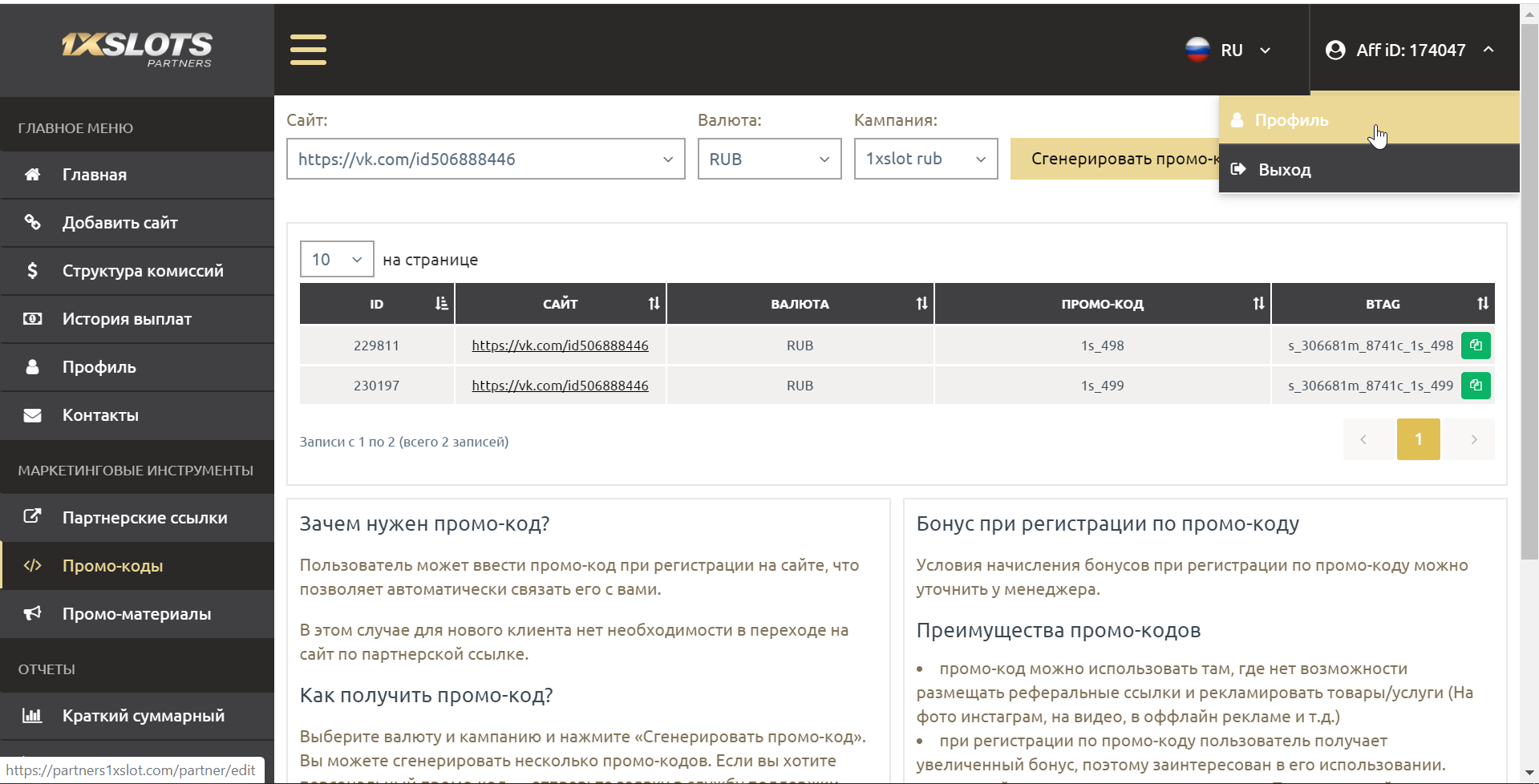The image size is (1539, 784).
Task: Open the vk.com link in row 230197
Action: [560, 385]
